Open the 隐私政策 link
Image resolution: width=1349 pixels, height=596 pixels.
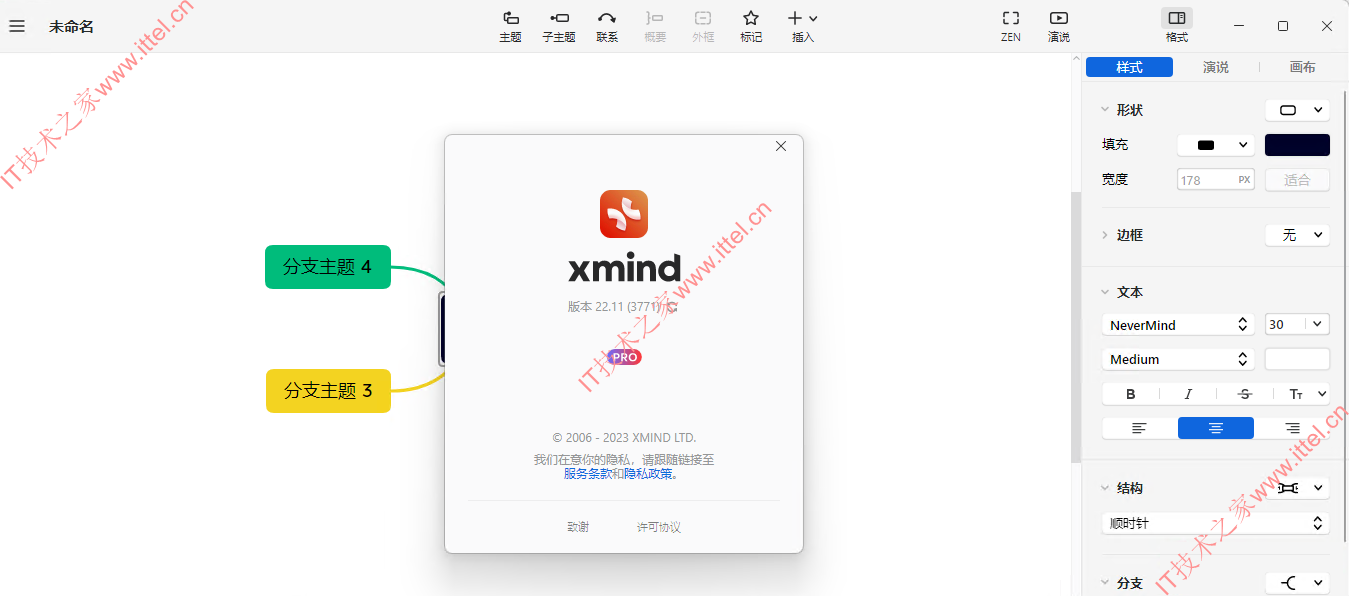point(649,474)
